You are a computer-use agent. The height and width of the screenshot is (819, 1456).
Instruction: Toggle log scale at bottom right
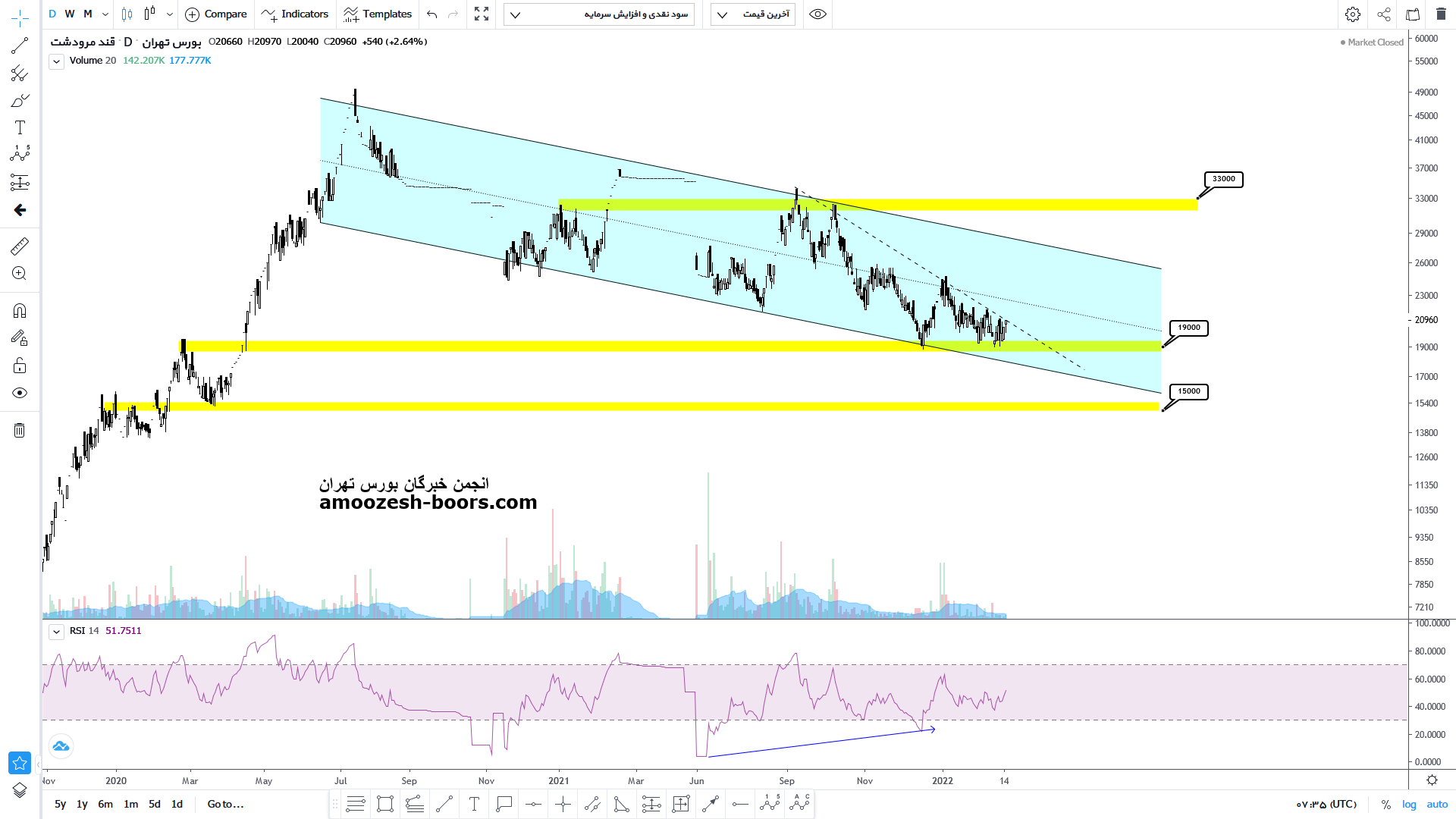pyautogui.click(x=1409, y=805)
